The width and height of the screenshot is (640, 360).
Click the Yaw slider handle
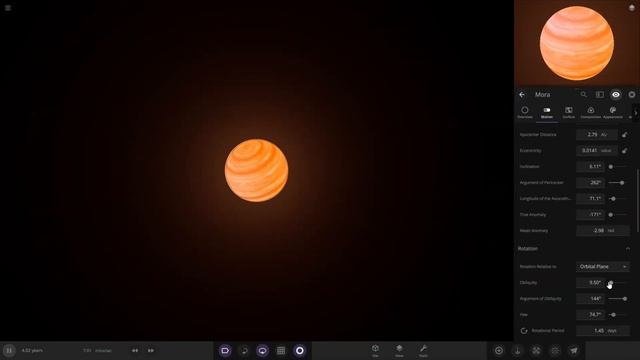613,315
